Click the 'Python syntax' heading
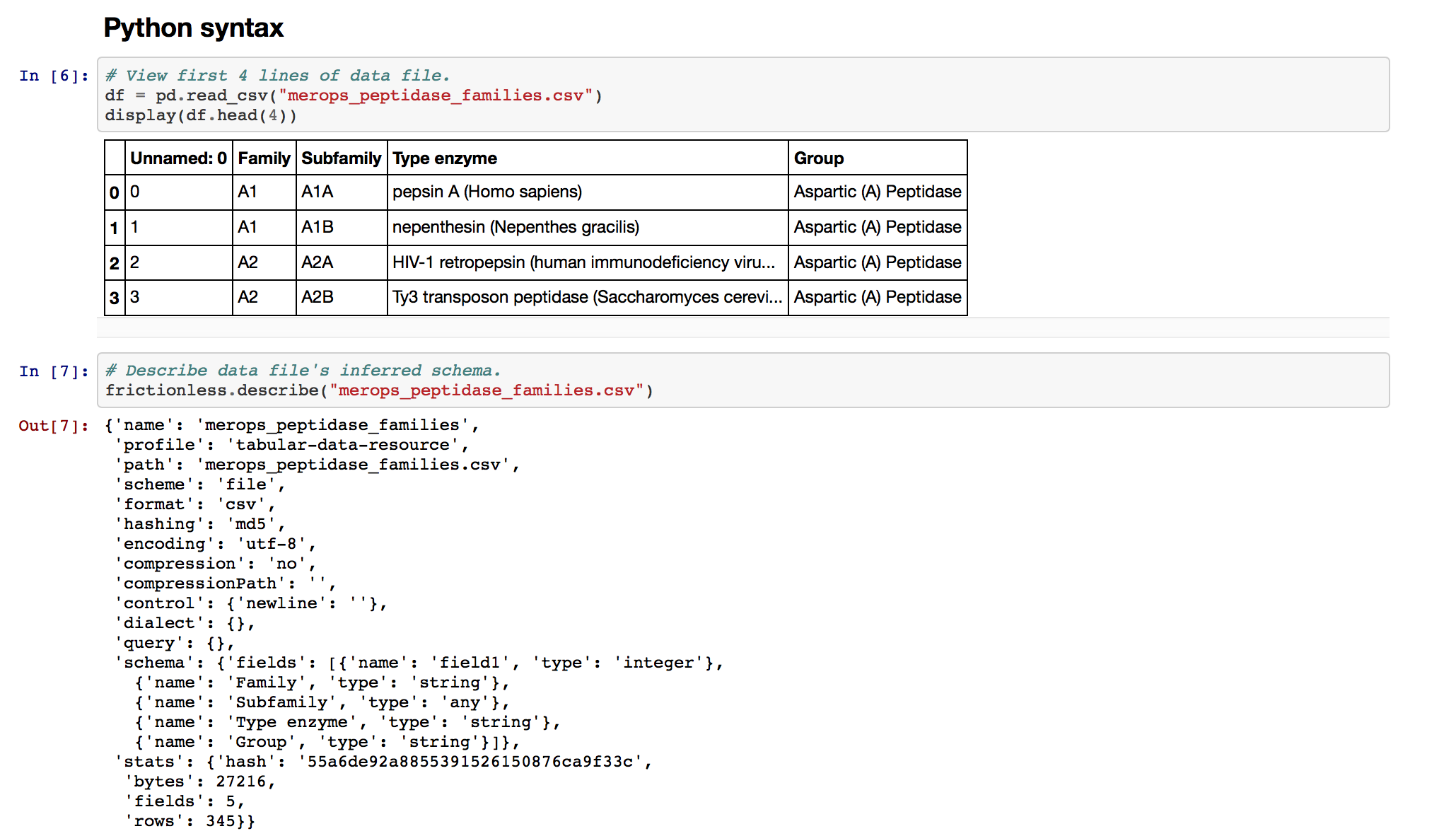Image resolution: width=1456 pixels, height=836 pixels. pos(193,28)
